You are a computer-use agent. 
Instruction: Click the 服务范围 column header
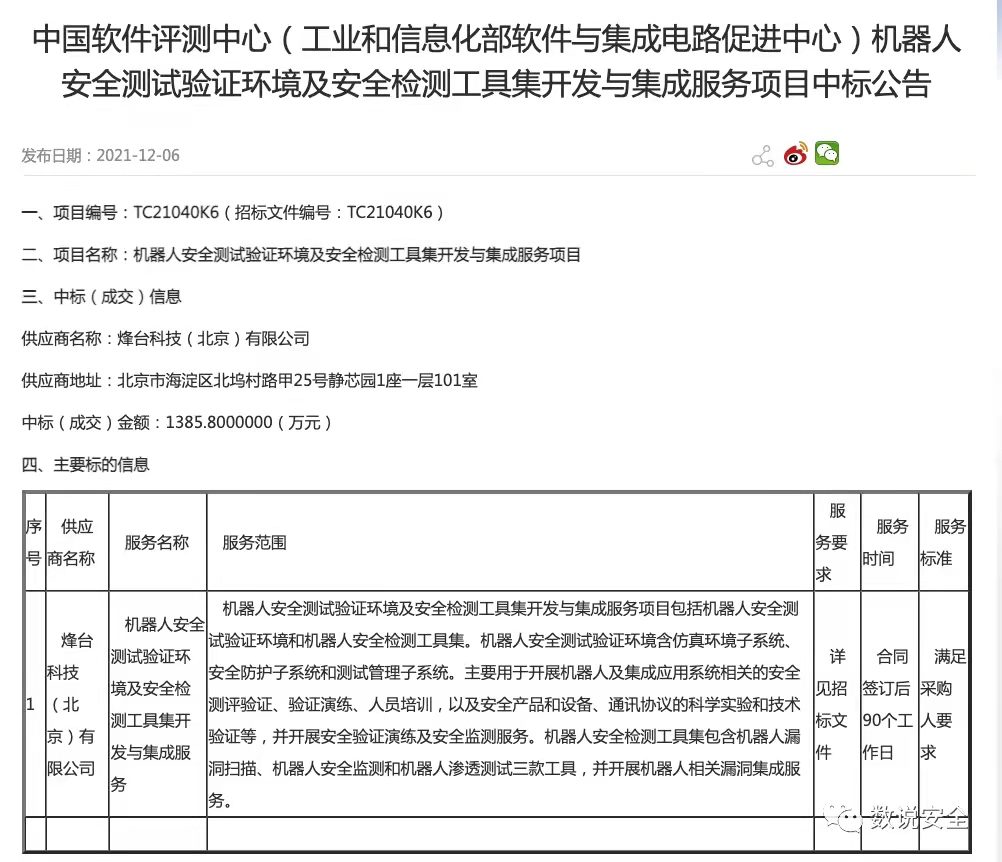(x=510, y=542)
